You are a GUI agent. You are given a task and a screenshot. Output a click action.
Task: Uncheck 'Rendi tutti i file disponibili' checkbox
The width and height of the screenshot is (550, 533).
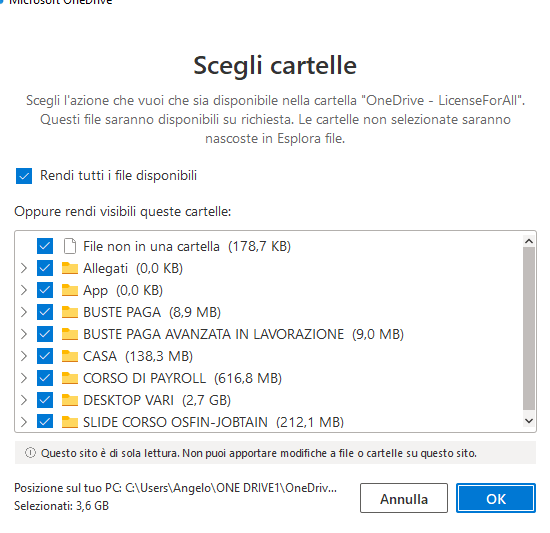click(x=24, y=176)
